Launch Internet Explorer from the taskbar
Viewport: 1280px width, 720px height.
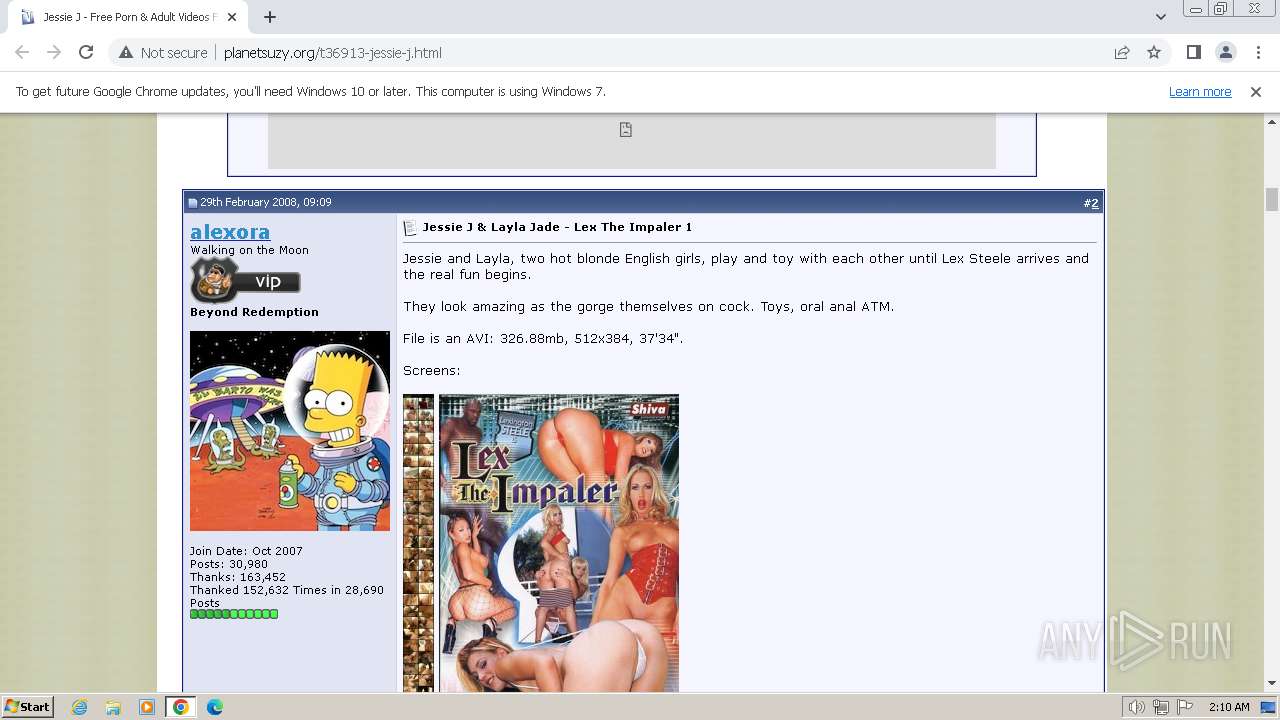[x=80, y=707]
